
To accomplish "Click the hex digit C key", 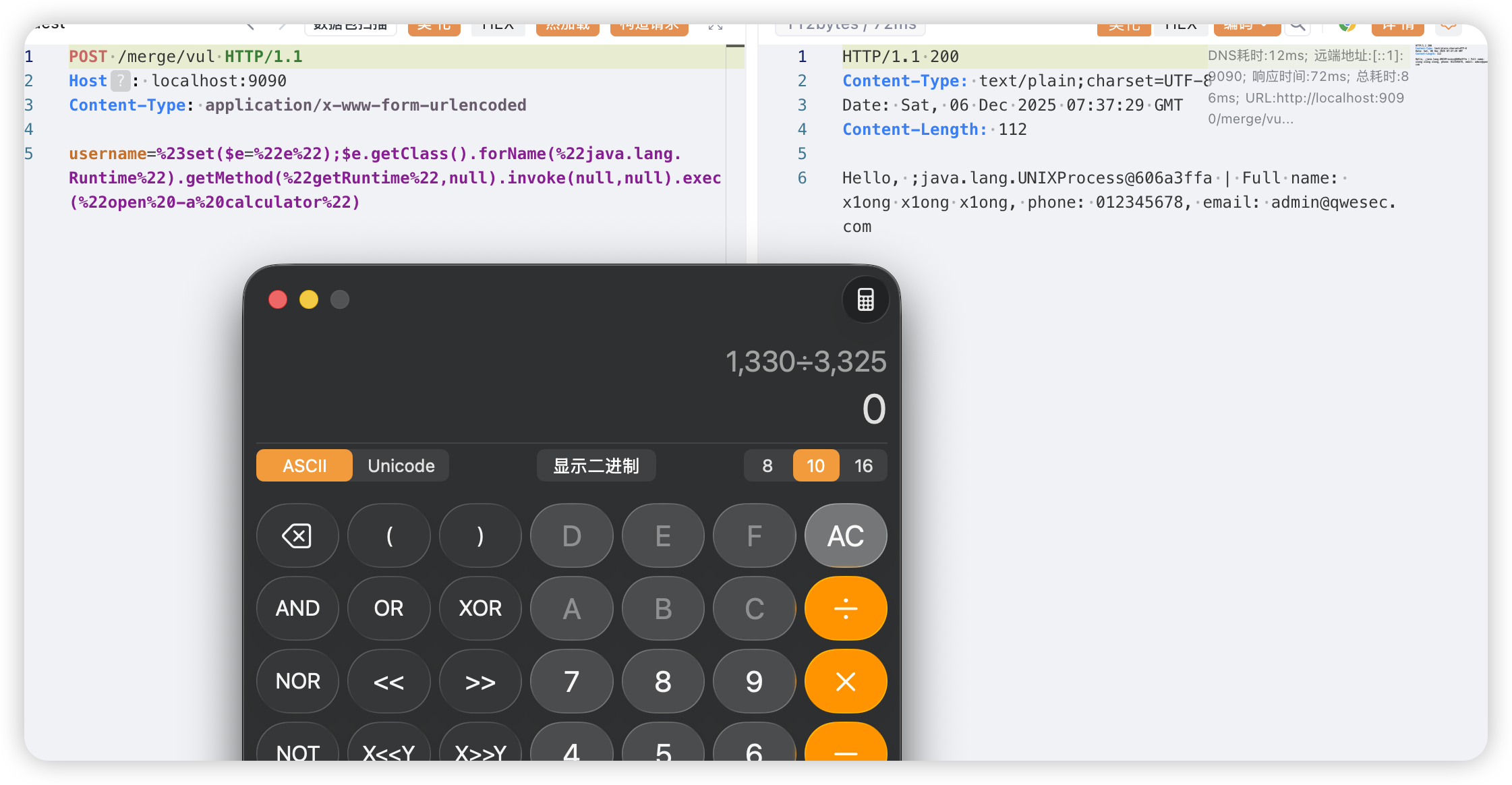I will click(x=755, y=608).
